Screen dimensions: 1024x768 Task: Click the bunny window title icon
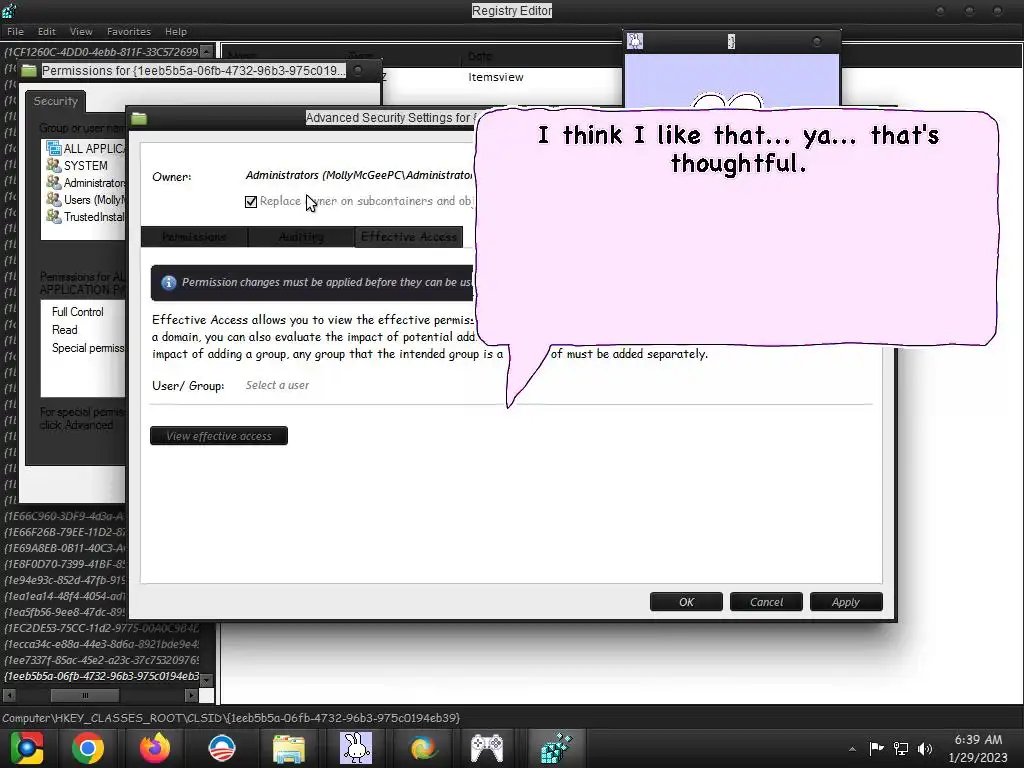click(635, 41)
